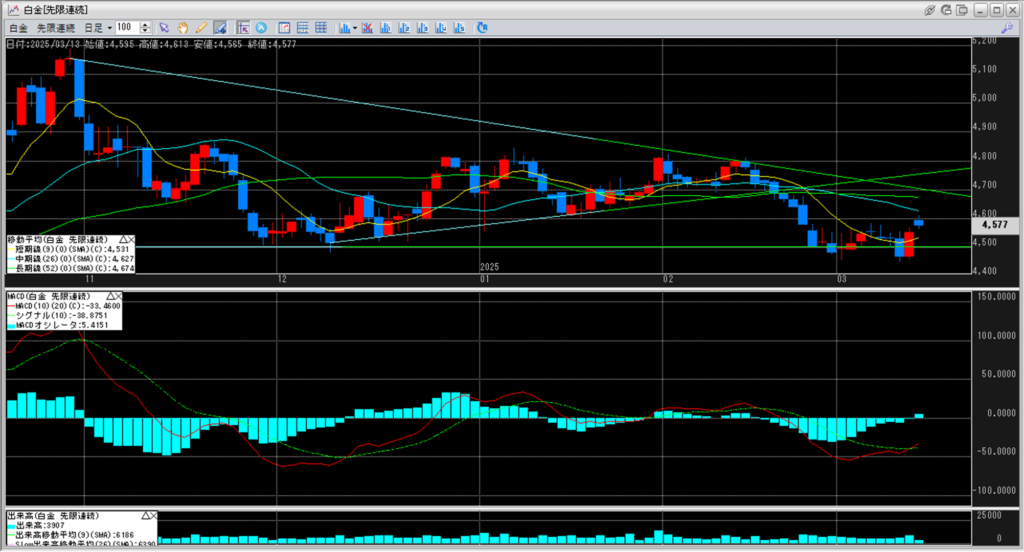This screenshot has width=1024, height=552.
Task: Click the link chain icon in title bar
Action: (x=930, y=9)
